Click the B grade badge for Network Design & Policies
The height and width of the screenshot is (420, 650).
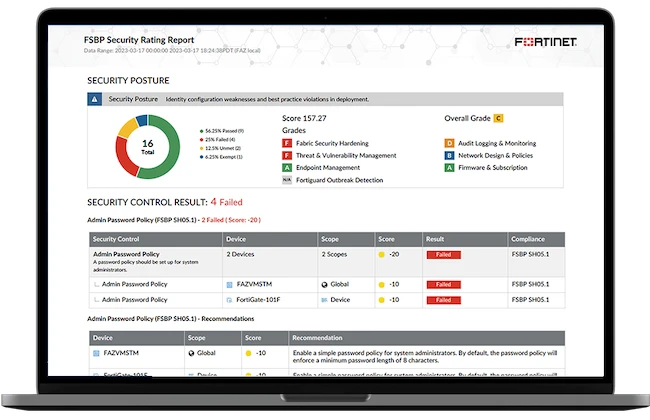tap(450, 155)
